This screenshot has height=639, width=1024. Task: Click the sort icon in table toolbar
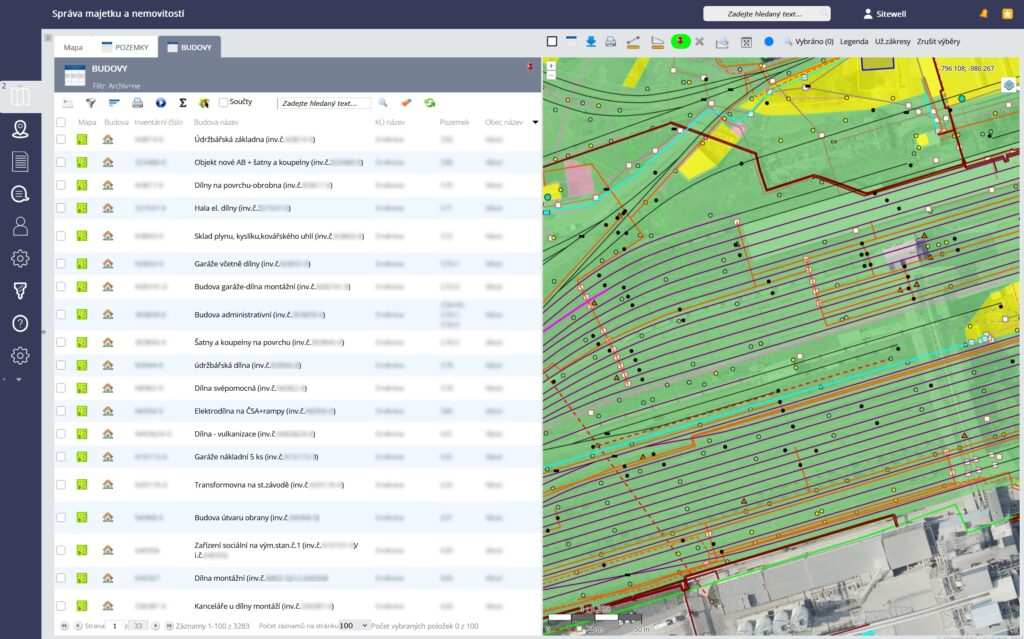tap(114, 103)
